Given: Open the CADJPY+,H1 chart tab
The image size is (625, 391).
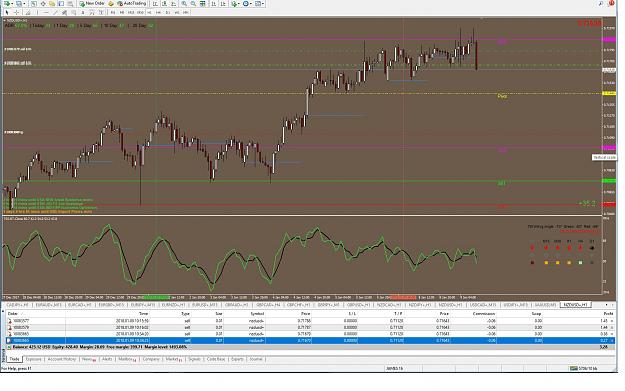Looking at the screenshot, I should tap(18, 305).
